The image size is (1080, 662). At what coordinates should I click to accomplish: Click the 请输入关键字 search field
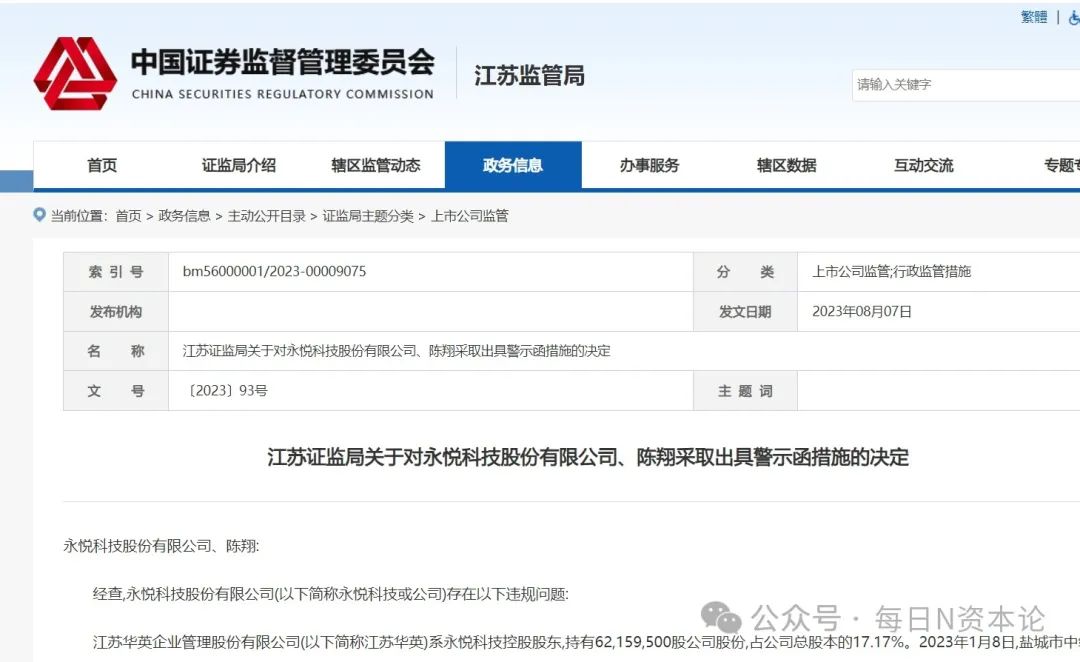coord(966,85)
